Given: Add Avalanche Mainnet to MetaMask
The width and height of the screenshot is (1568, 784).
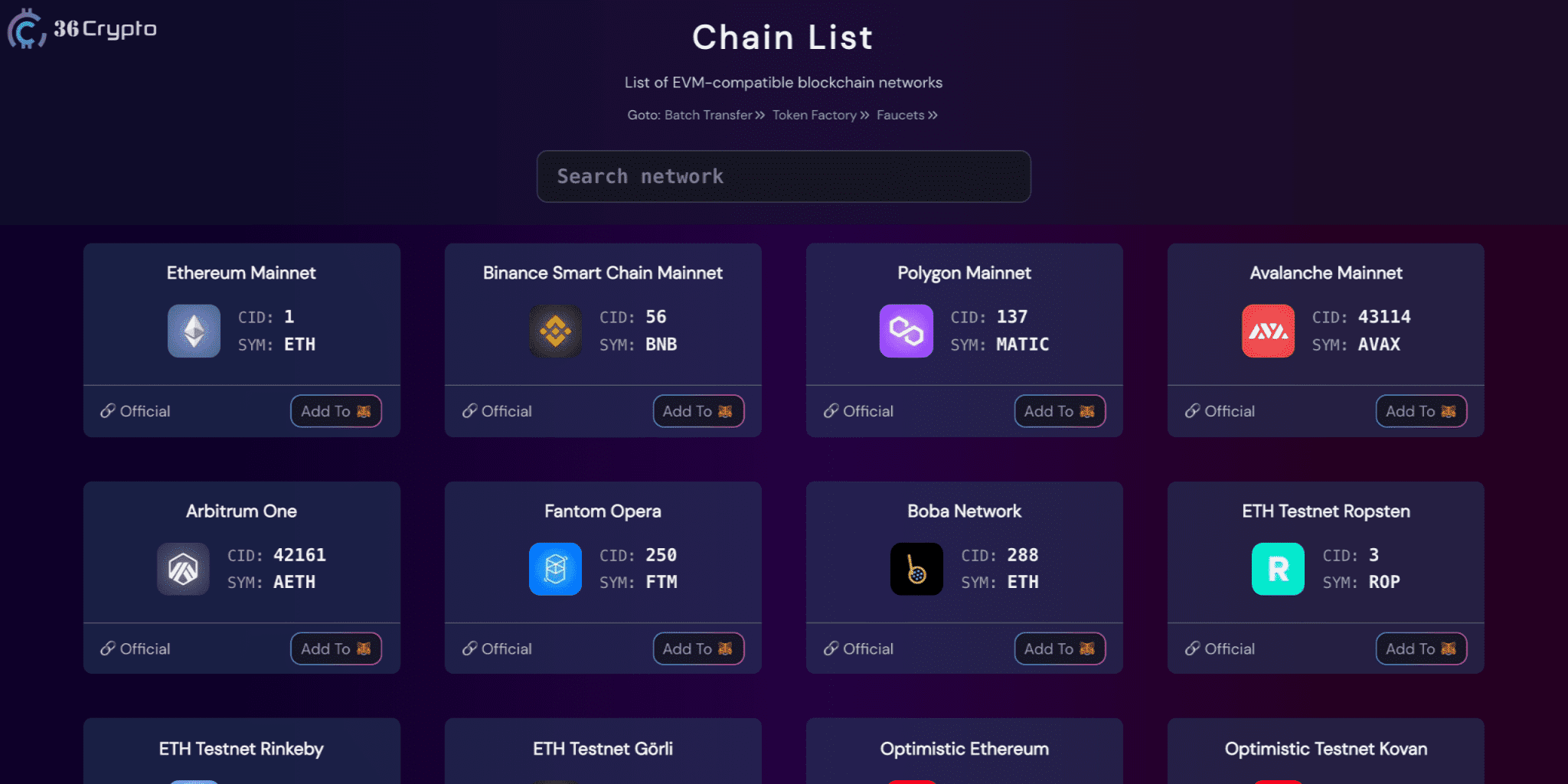Looking at the screenshot, I should tap(1421, 411).
